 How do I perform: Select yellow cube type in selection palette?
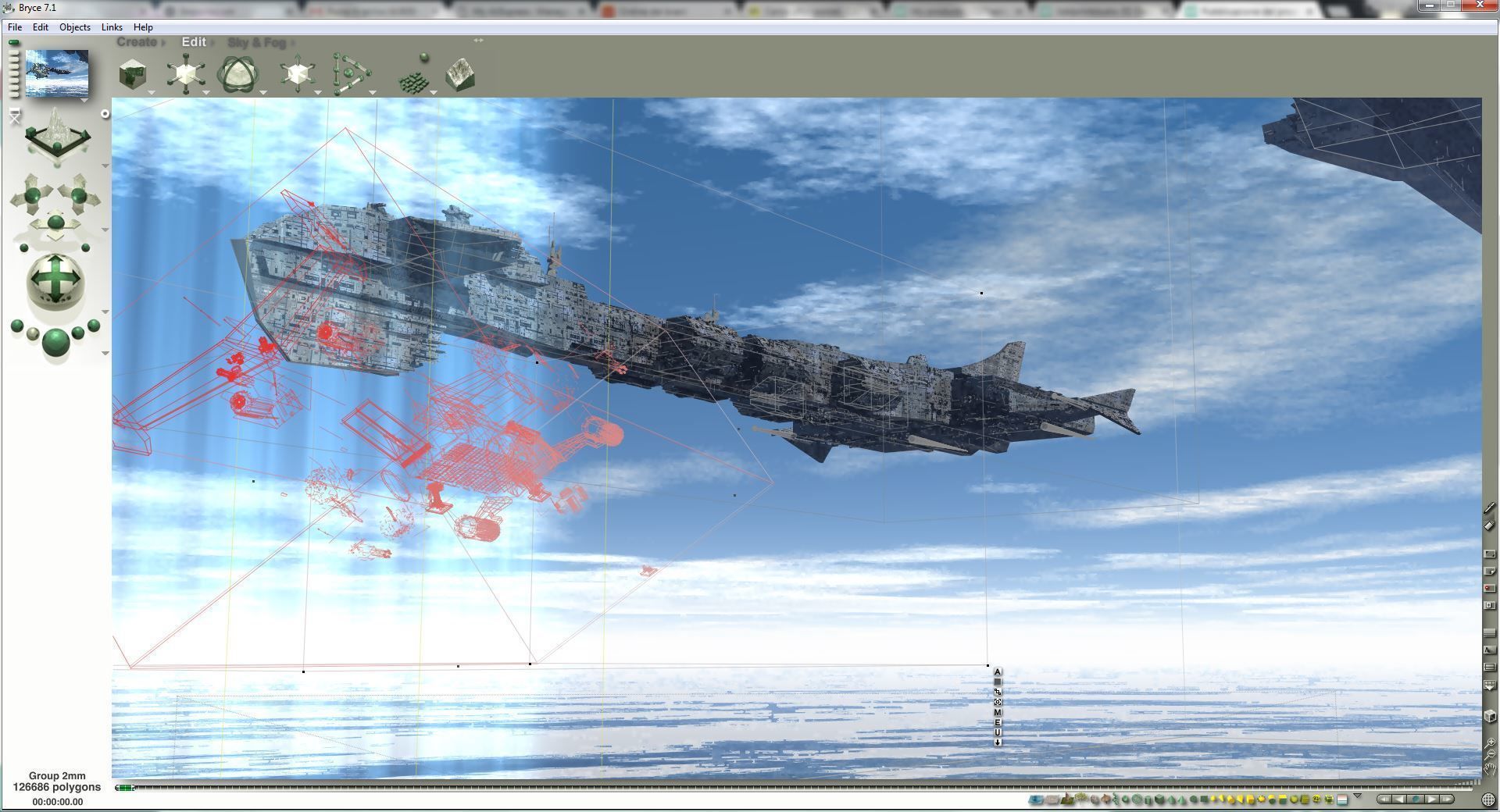pyautogui.click(x=1249, y=800)
